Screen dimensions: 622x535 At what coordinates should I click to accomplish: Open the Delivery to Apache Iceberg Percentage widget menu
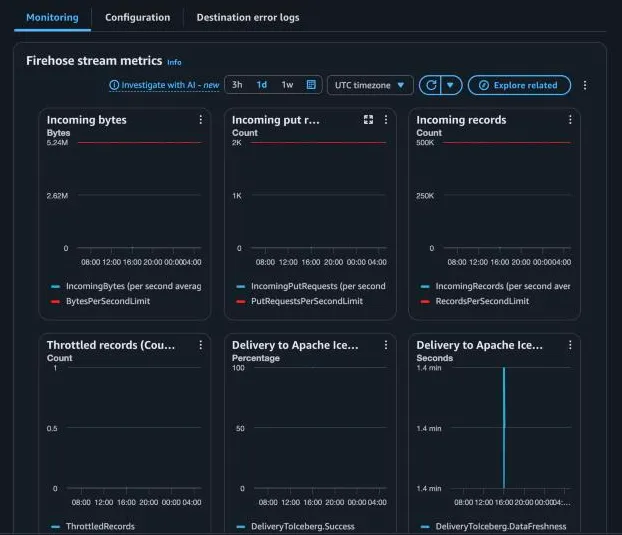(386, 345)
